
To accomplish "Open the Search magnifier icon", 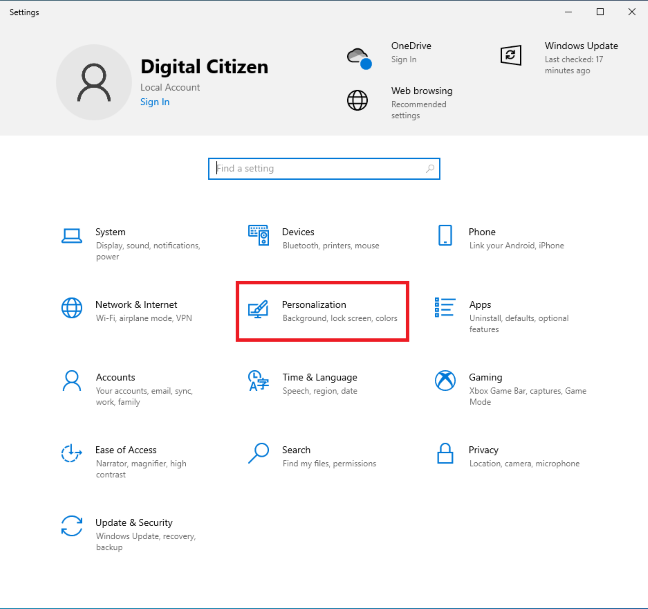I will click(258, 453).
